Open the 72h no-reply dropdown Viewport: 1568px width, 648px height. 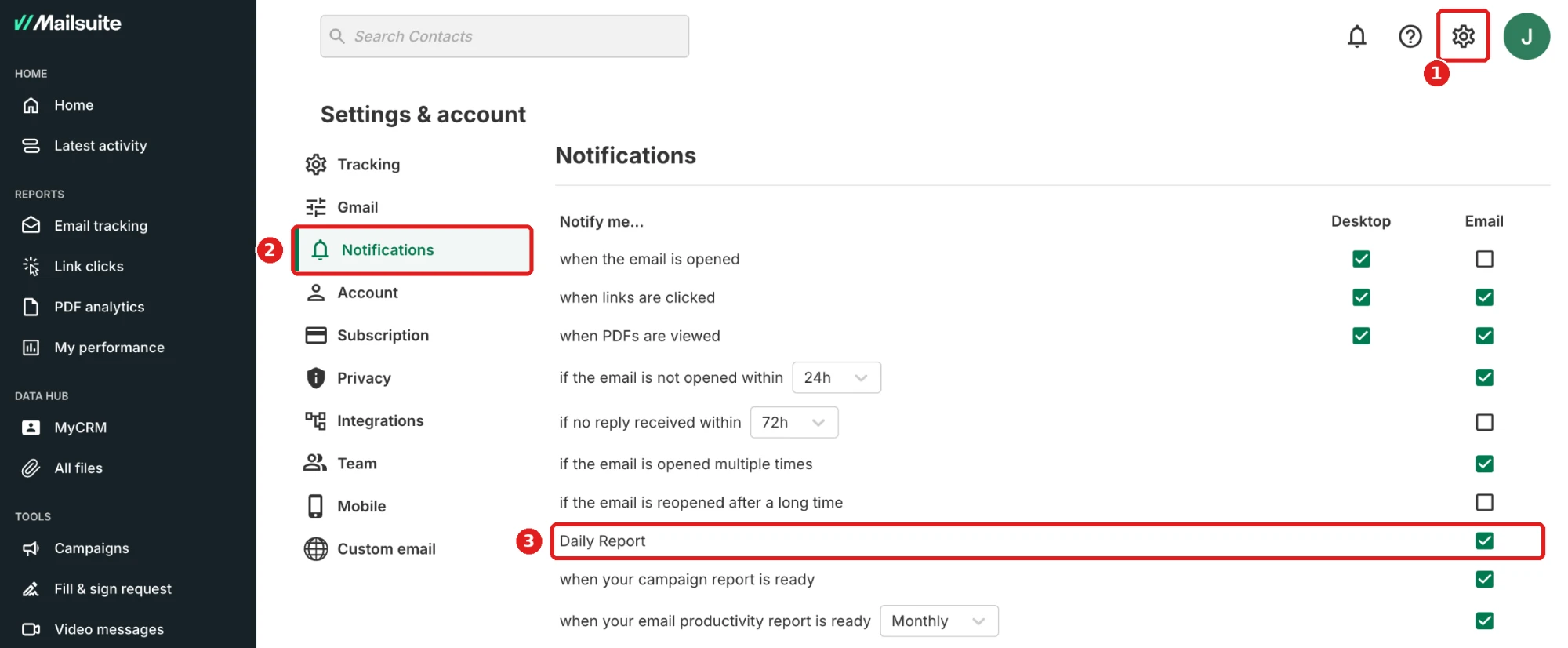pos(794,422)
